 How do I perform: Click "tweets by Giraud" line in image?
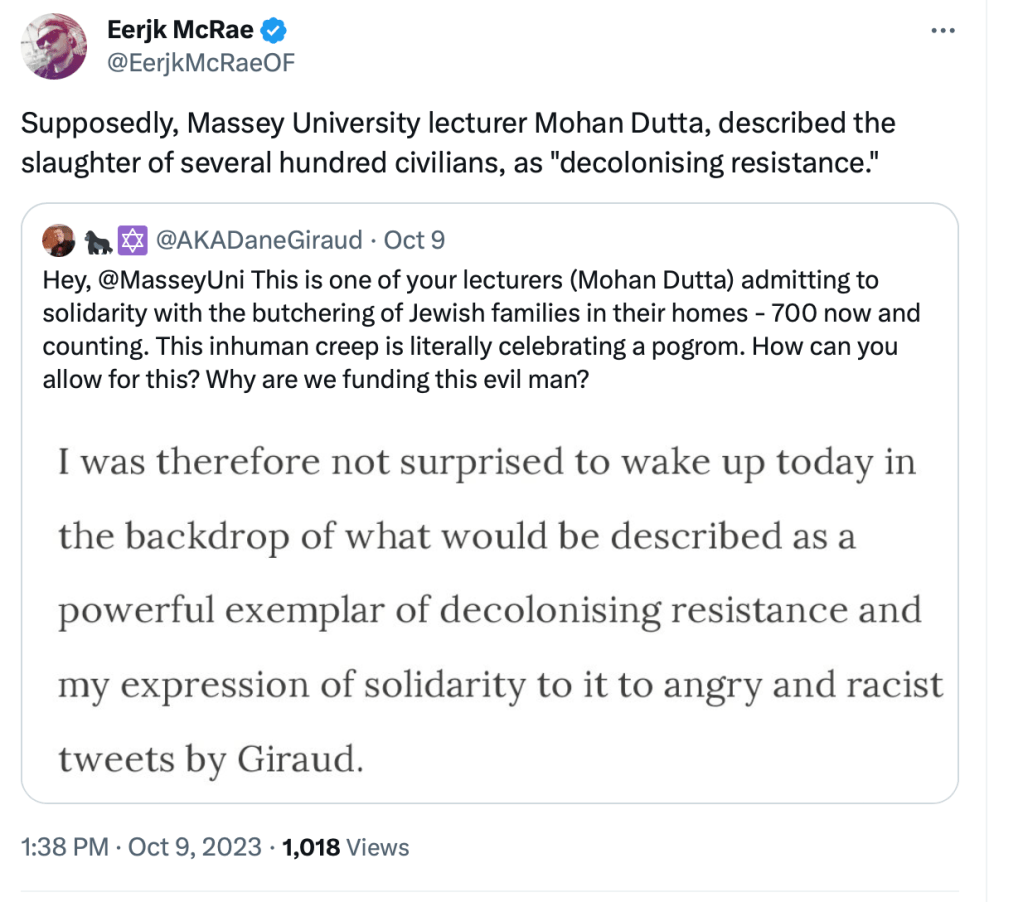pyautogui.click(x=207, y=760)
